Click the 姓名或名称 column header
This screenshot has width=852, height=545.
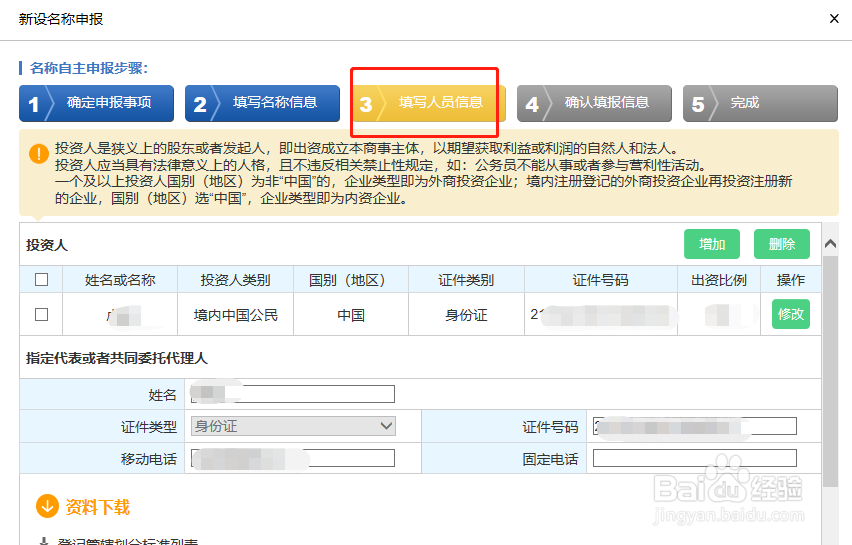[x=120, y=280]
